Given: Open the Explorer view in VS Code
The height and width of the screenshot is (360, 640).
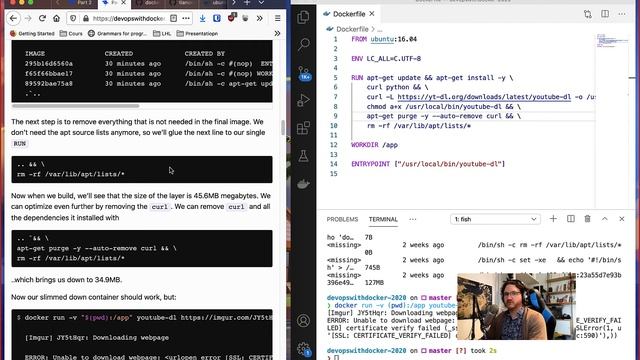Looking at the screenshot, I should click(303, 17).
